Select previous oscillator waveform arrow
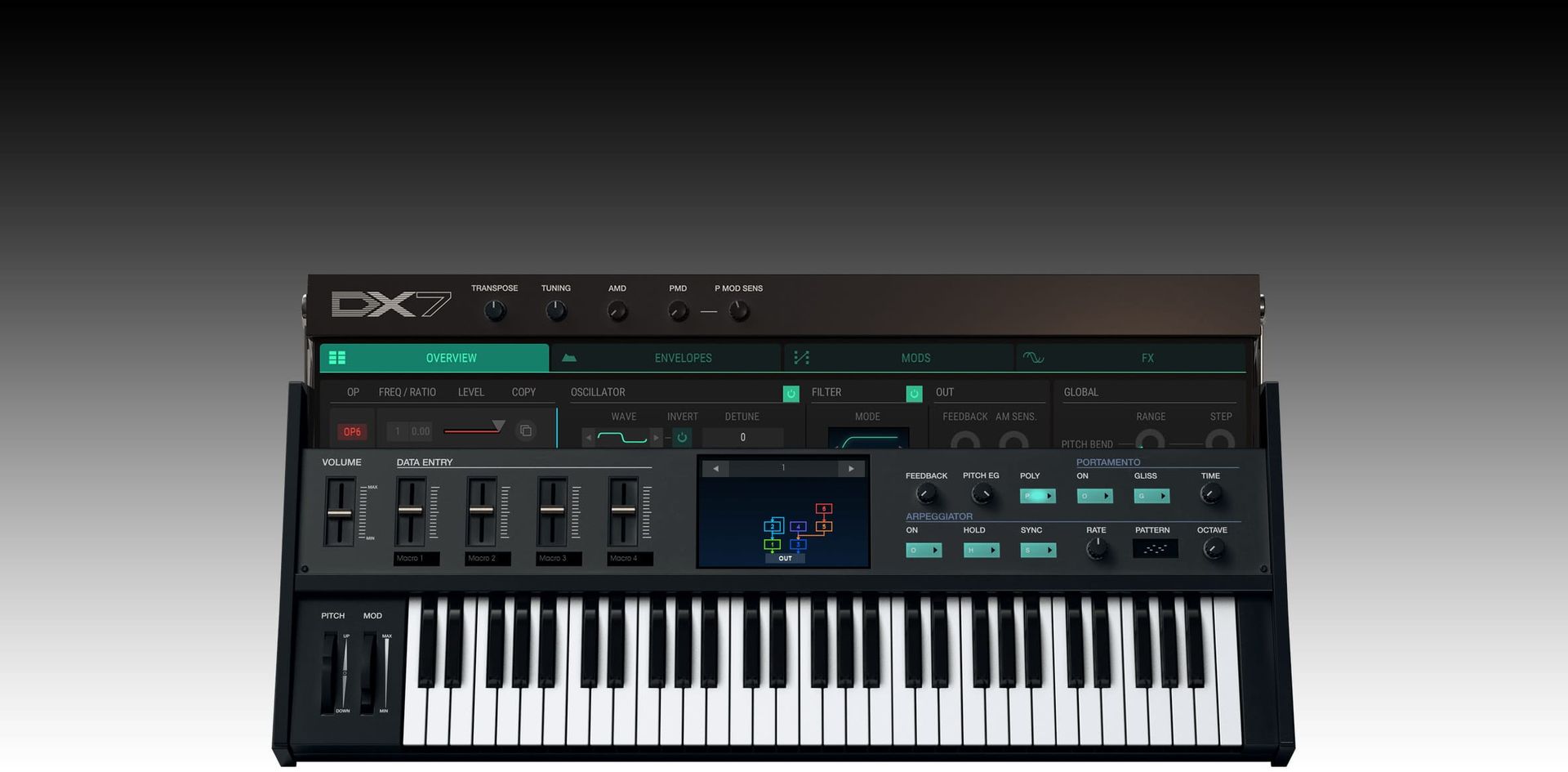Viewport: 1568px width, 772px height. coord(588,438)
